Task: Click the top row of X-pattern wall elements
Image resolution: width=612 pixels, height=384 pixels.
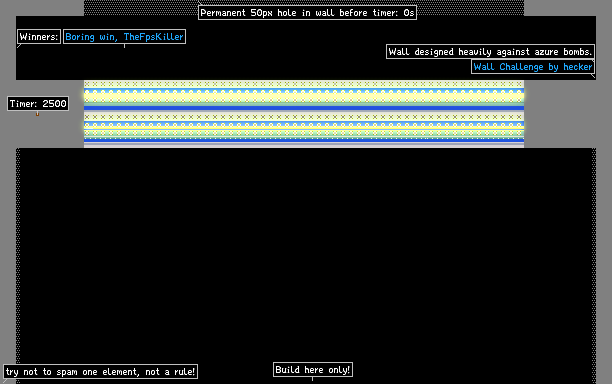Action: point(304,84)
